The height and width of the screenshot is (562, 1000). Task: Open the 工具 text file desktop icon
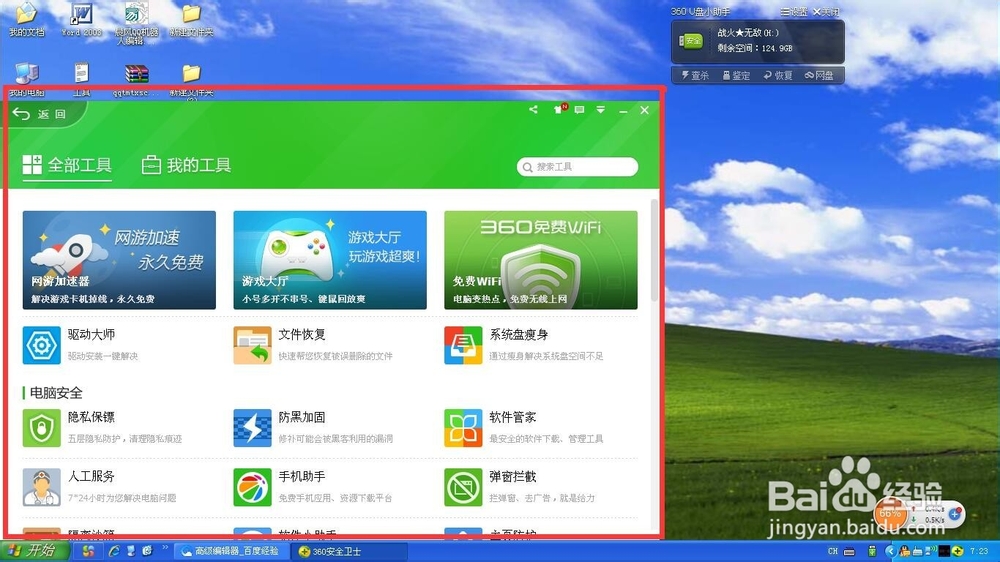click(x=82, y=79)
